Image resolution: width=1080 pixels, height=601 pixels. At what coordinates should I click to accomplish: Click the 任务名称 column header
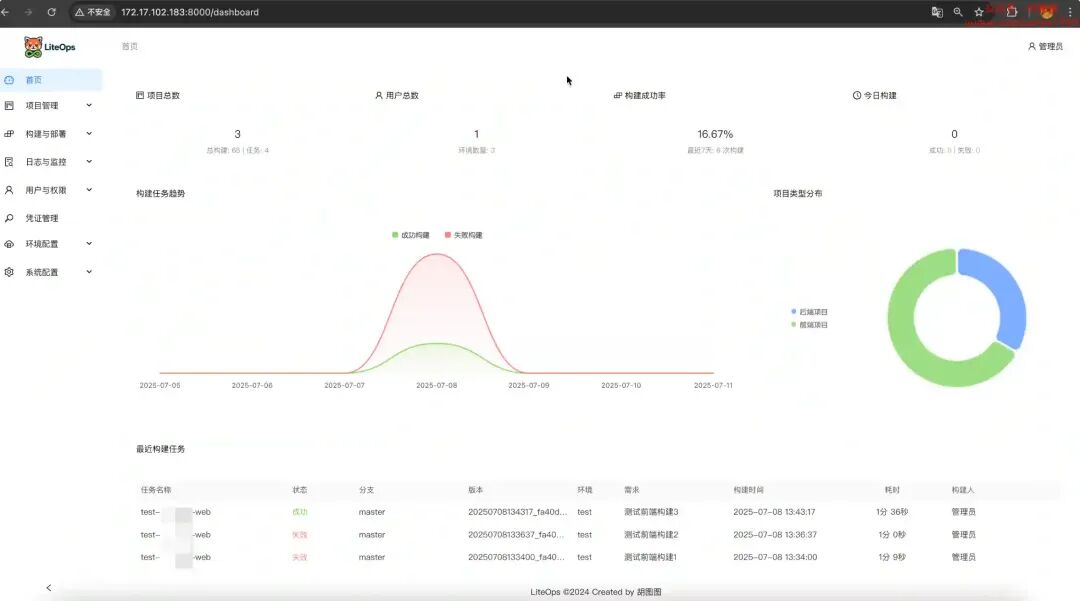[156, 490]
